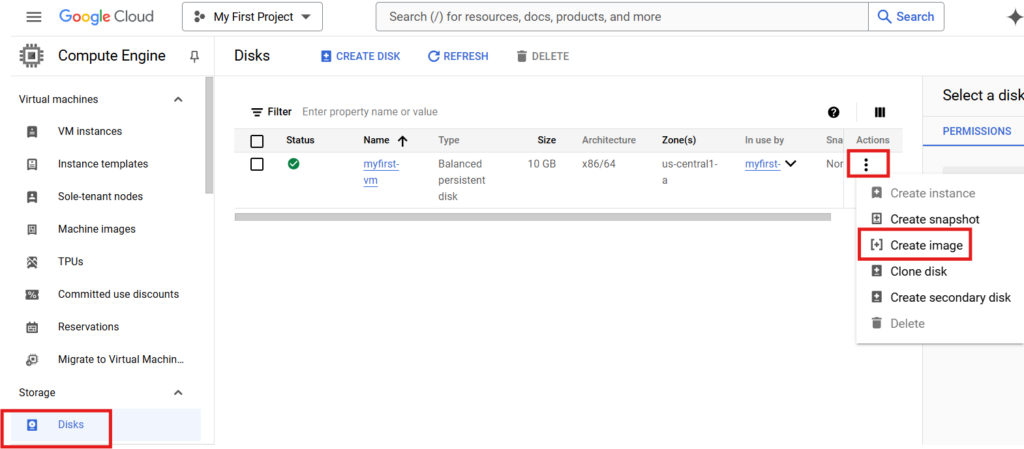
Task: Switch to the Permissions tab
Action: coord(977,131)
